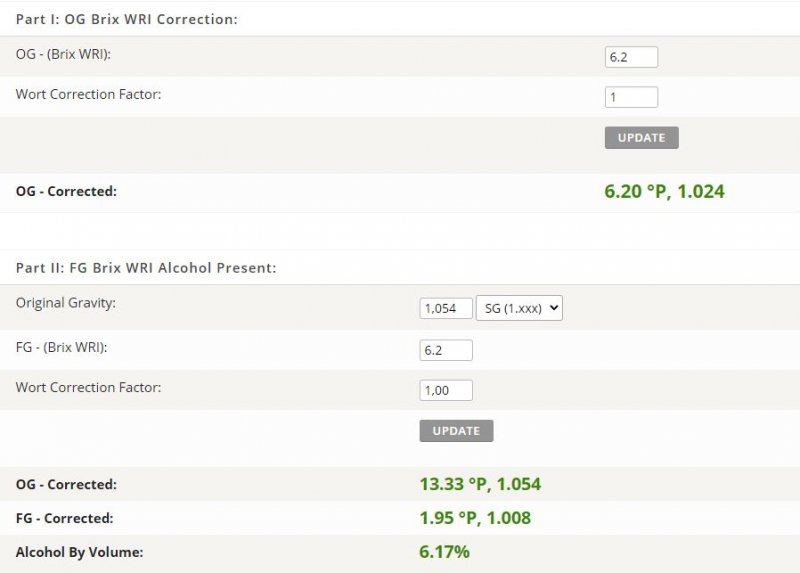
Task: Click the 13.33 °P, 1.054 OG result
Action: (x=480, y=484)
